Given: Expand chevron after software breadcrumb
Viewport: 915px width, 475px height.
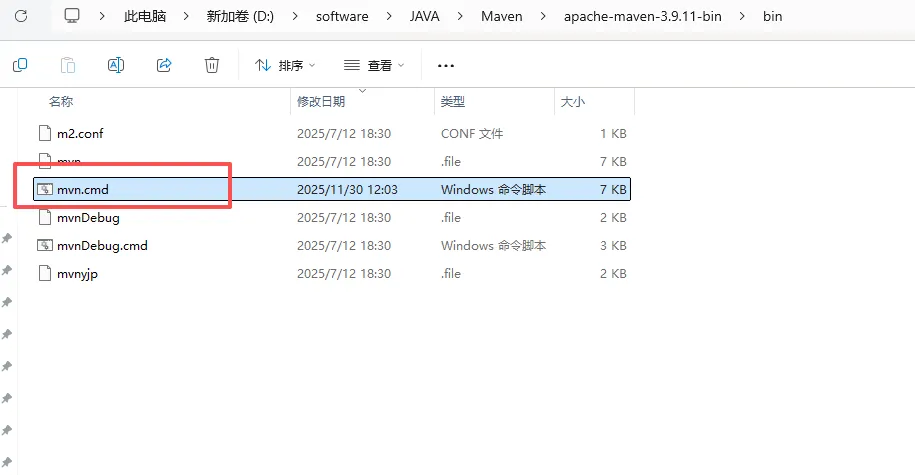Looking at the screenshot, I should 389,16.
